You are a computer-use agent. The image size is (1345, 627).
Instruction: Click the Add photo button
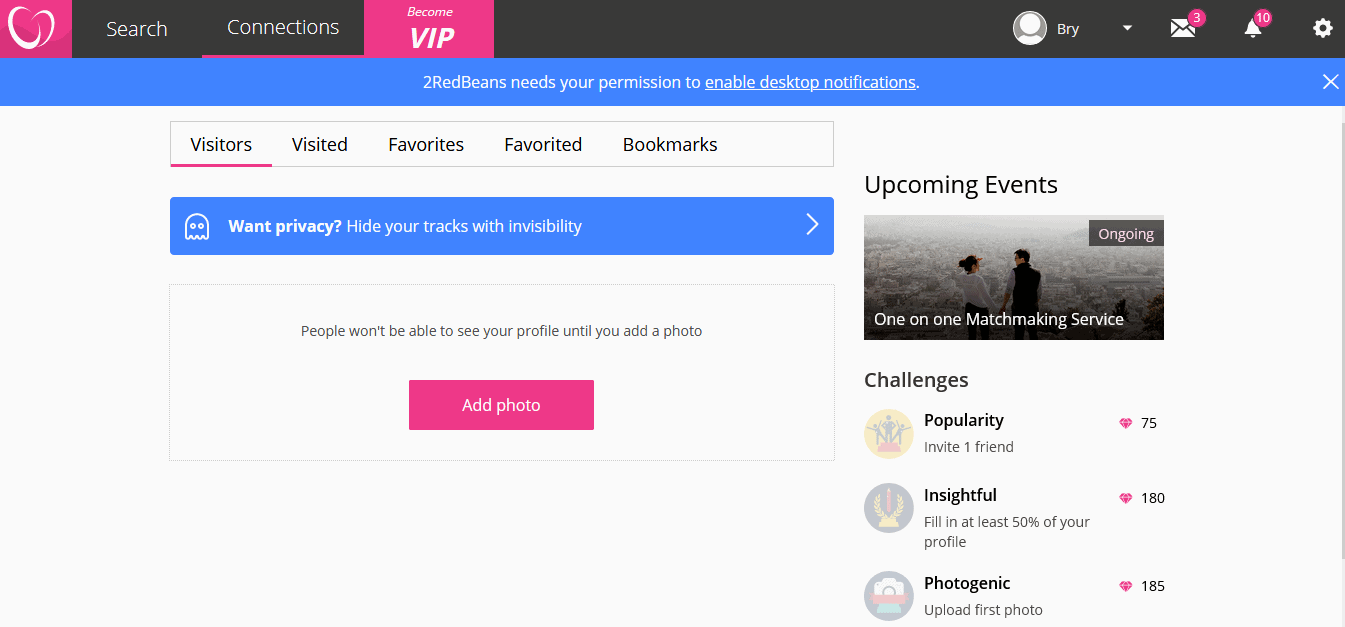[x=501, y=405]
